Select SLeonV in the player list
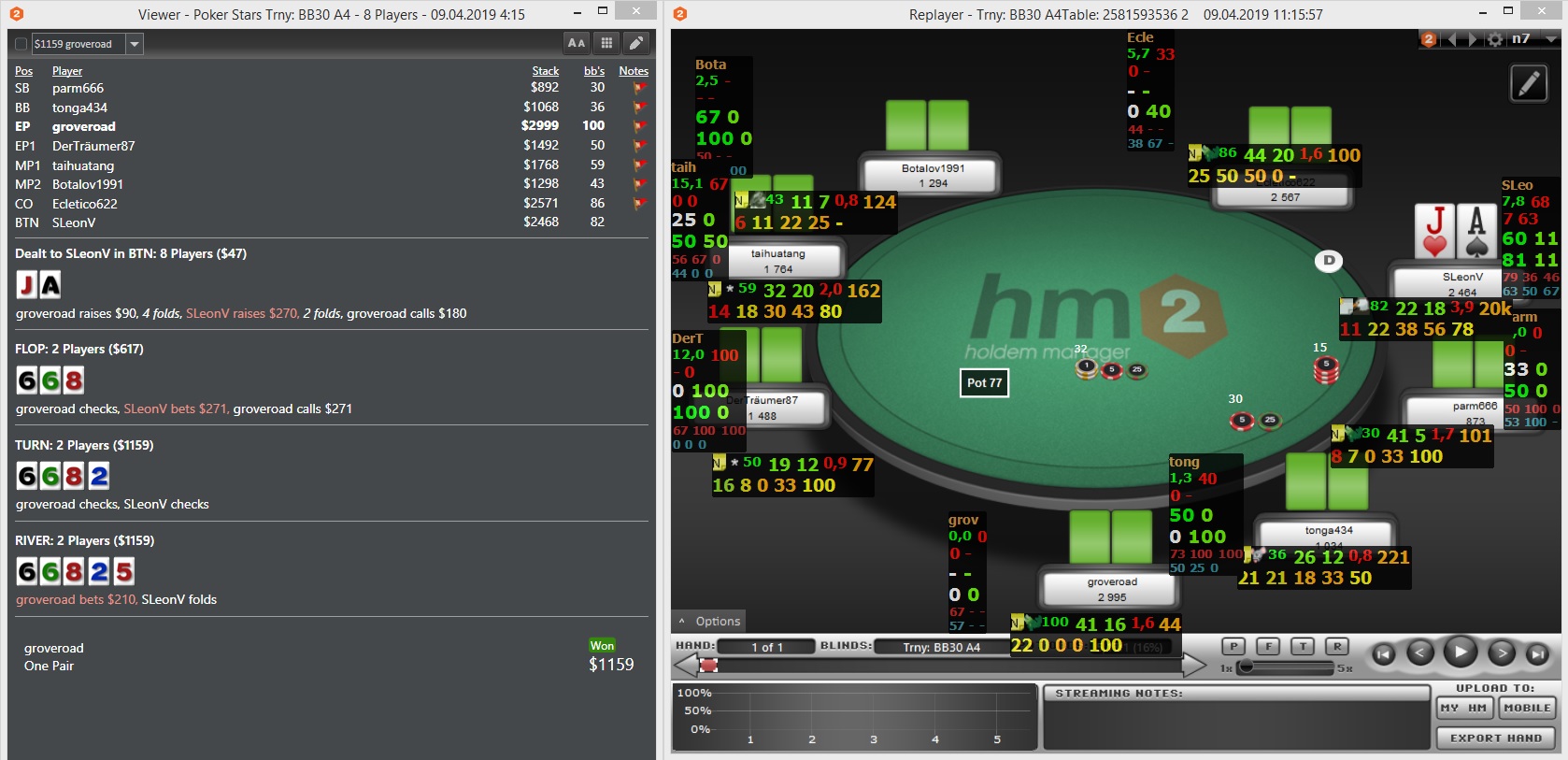This screenshot has height=760, width=1568. click(x=74, y=222)
